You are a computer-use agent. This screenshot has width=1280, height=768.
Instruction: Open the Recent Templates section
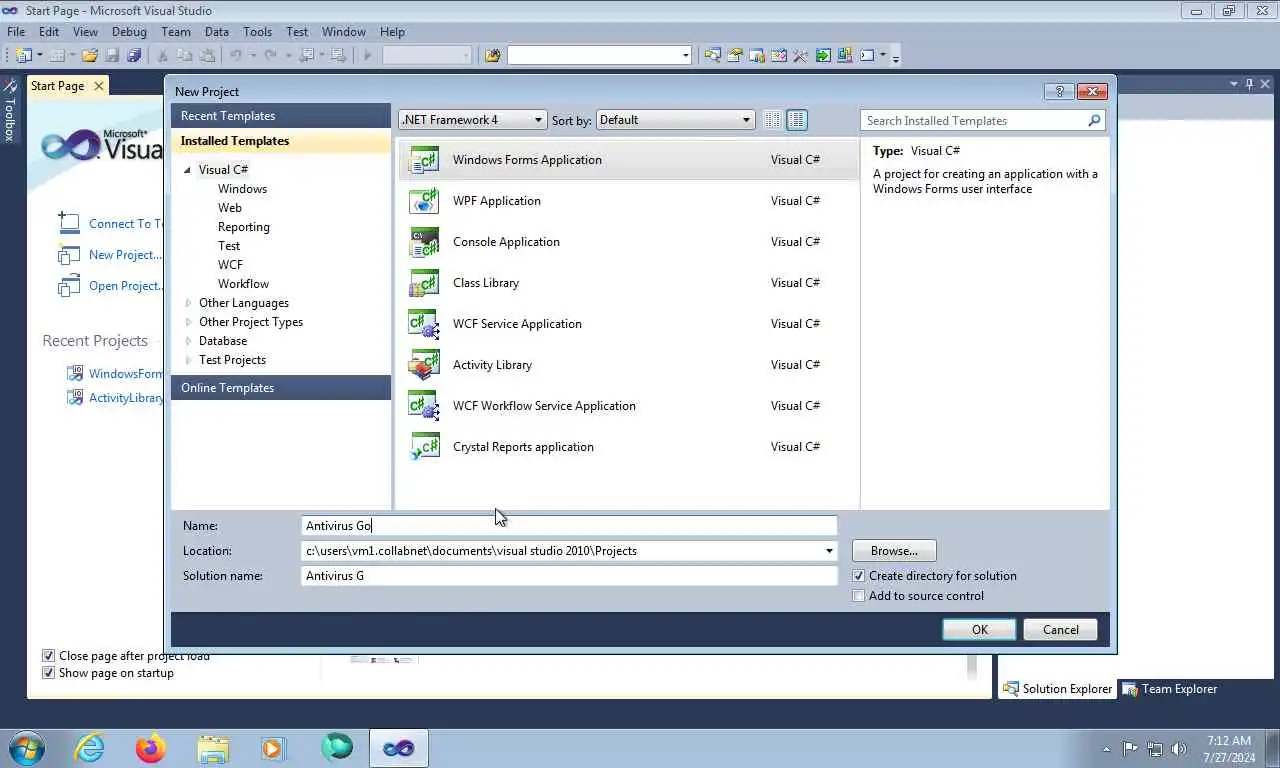coord(281,116)
